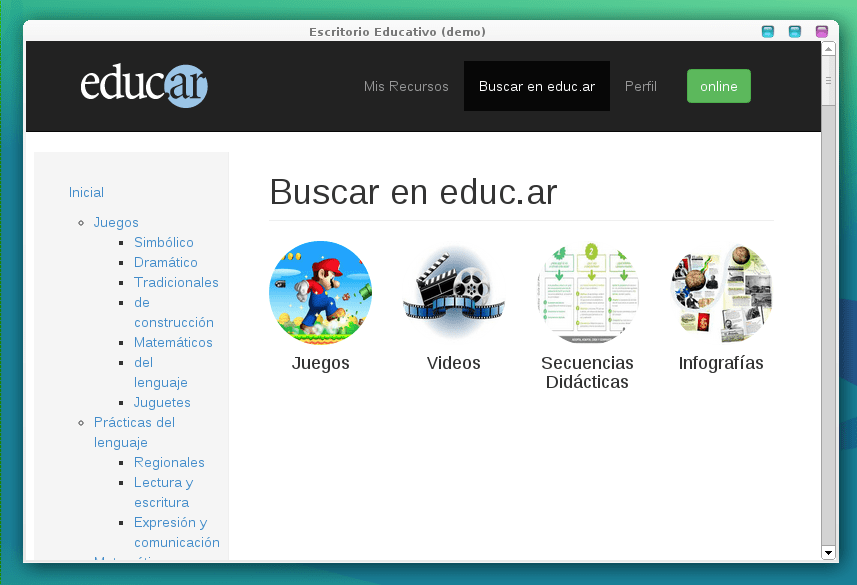Open Lectura y escritura subcategory
This screenshot has width=857, height=585.
coord(163,493)
